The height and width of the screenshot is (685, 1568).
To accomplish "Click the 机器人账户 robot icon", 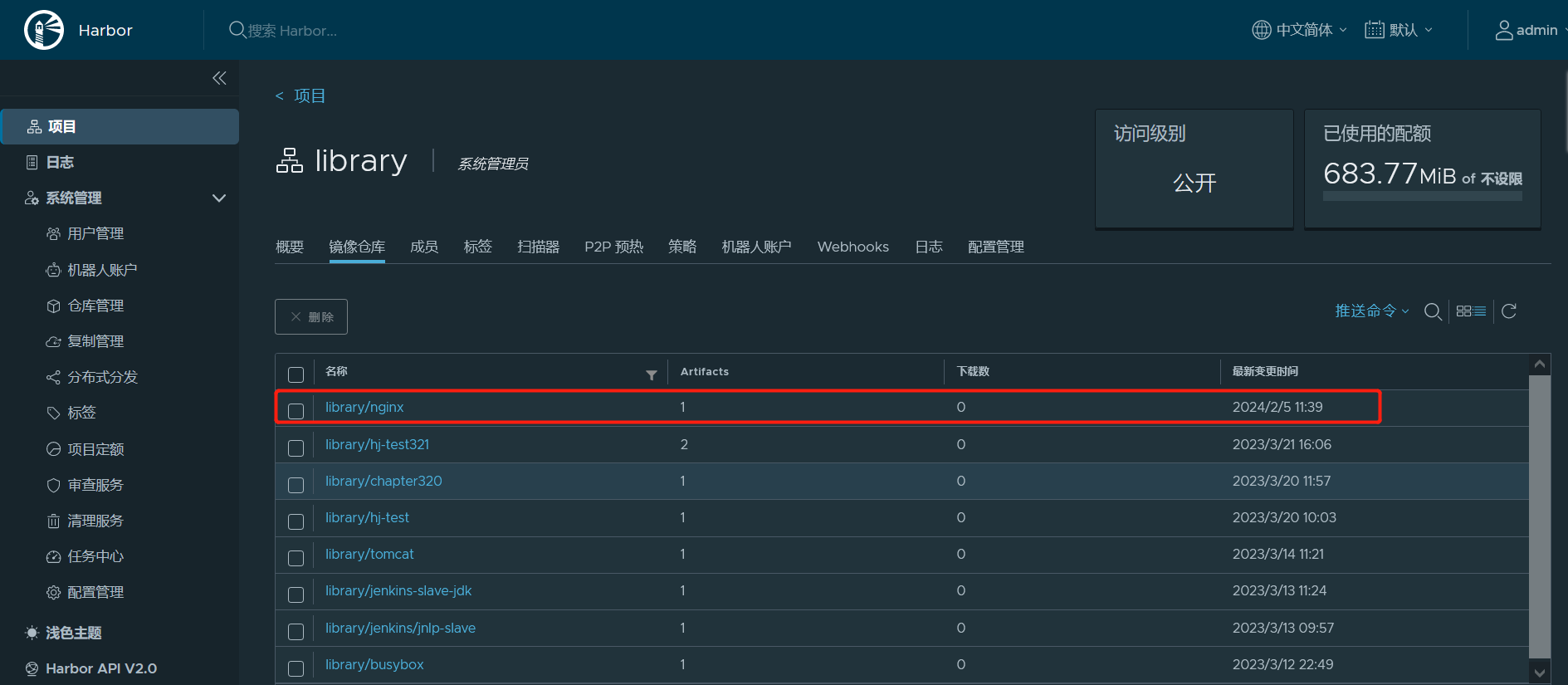I will point(53,270).
